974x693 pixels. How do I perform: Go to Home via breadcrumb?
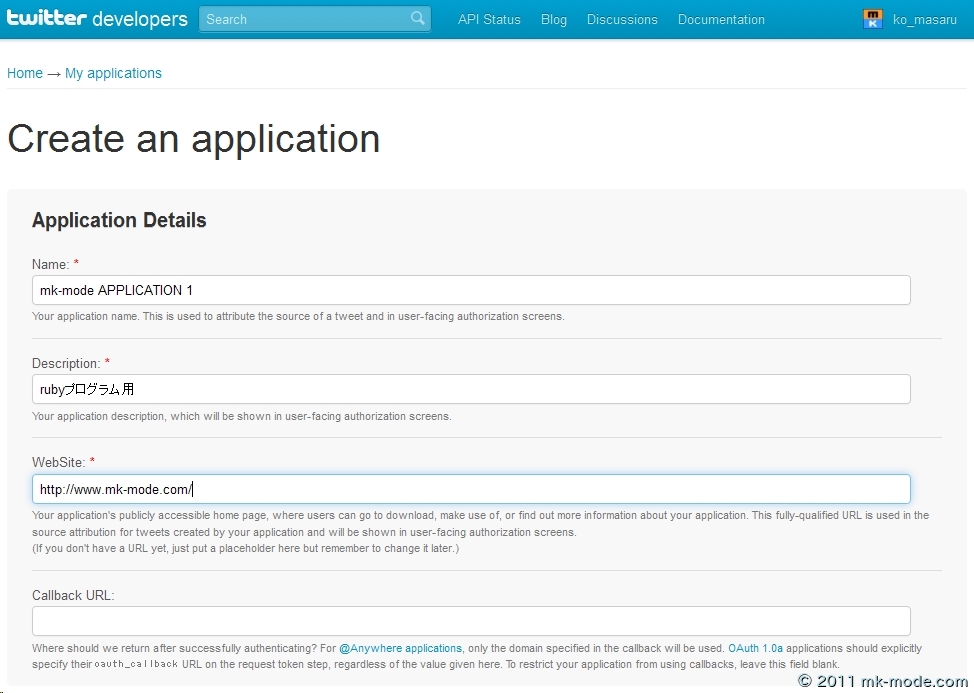click(25, 73)
